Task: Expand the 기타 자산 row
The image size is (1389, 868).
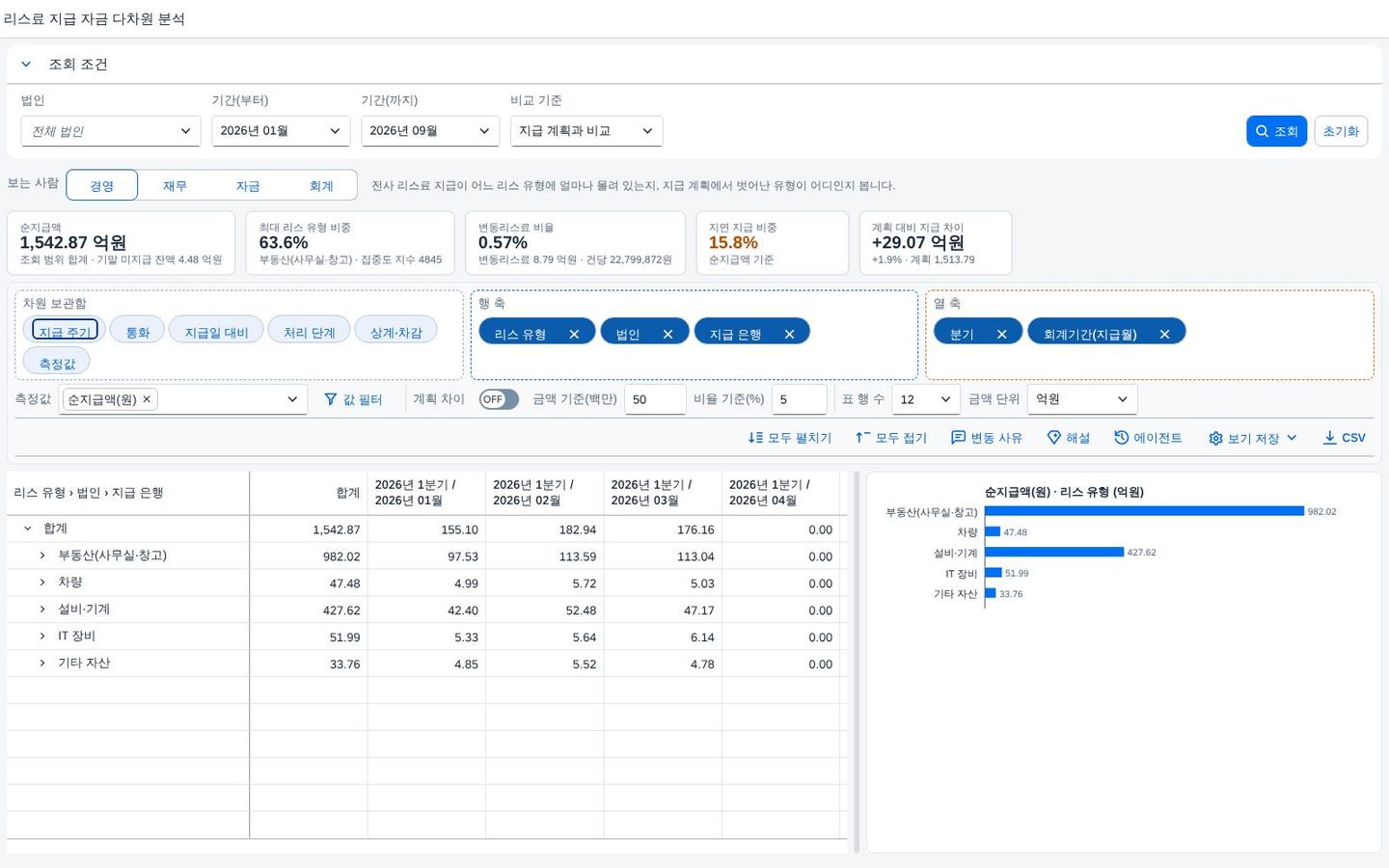Action: (x=42, y=664)
